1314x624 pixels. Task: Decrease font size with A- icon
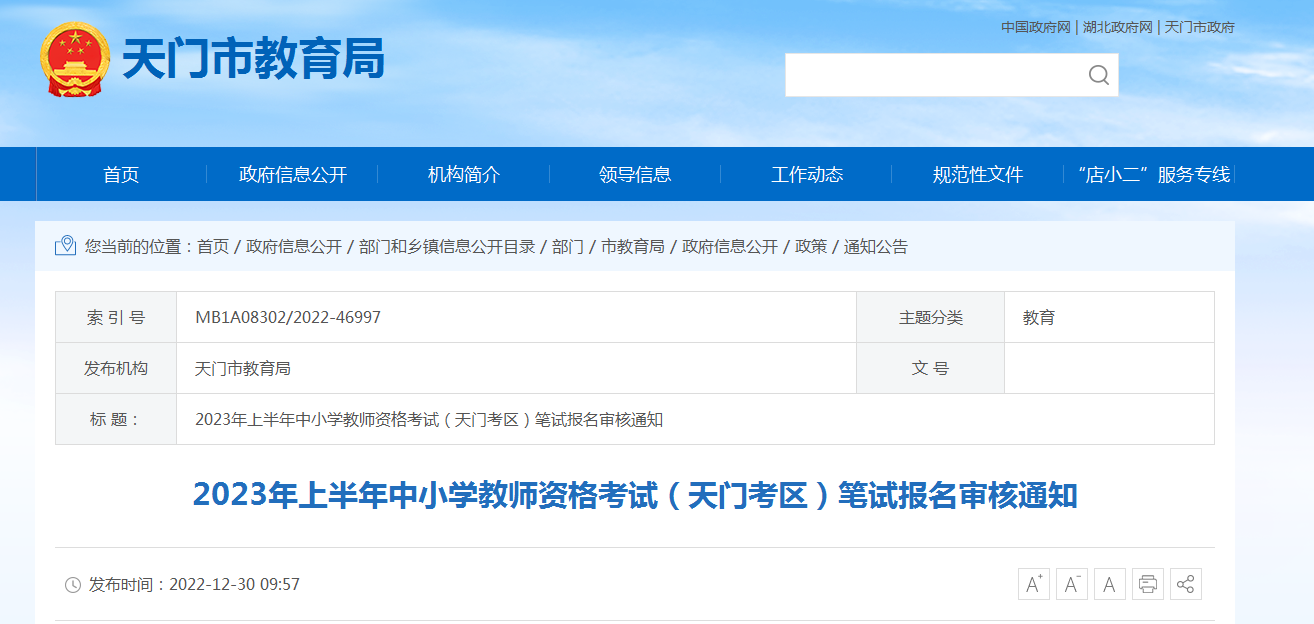click(x=1072, y=584)
